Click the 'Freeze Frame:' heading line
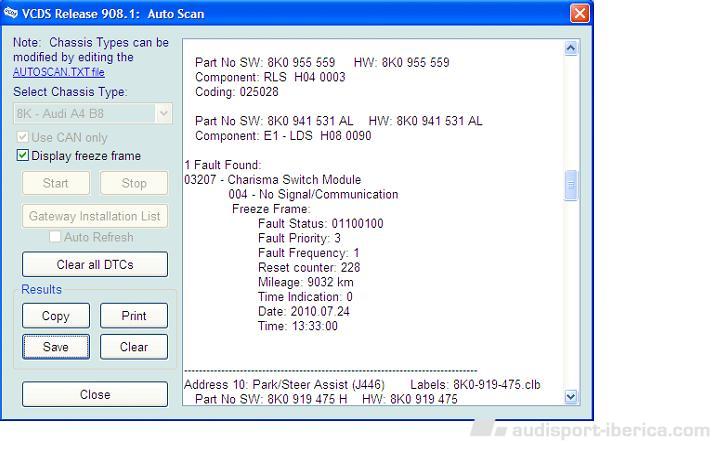This screenshot has width=720, height=450. pos(271,209)
